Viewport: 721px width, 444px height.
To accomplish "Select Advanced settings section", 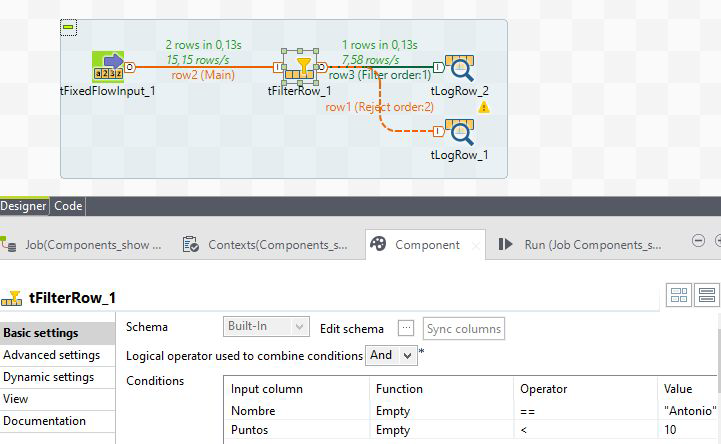I will [x=57, y=355].
